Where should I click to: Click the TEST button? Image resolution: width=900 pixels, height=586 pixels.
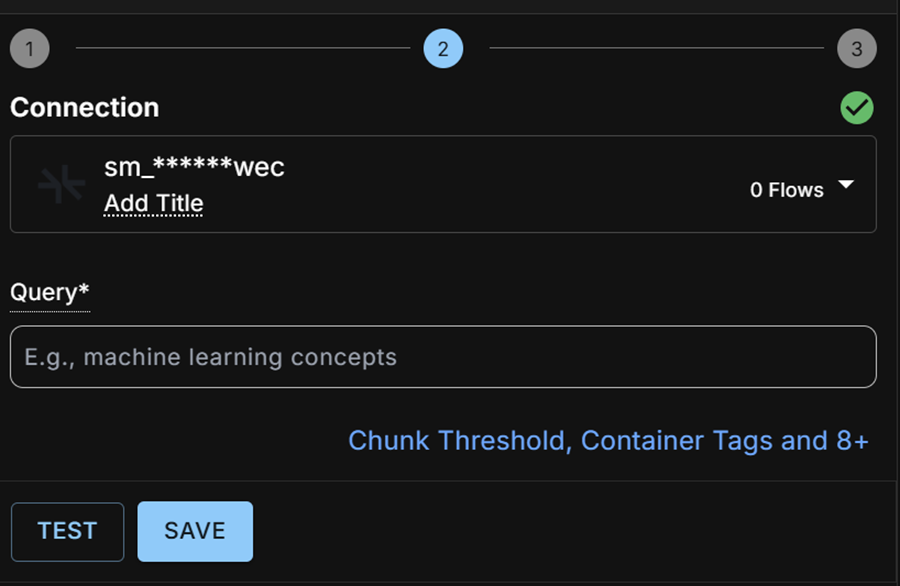[x=67, y=531]
